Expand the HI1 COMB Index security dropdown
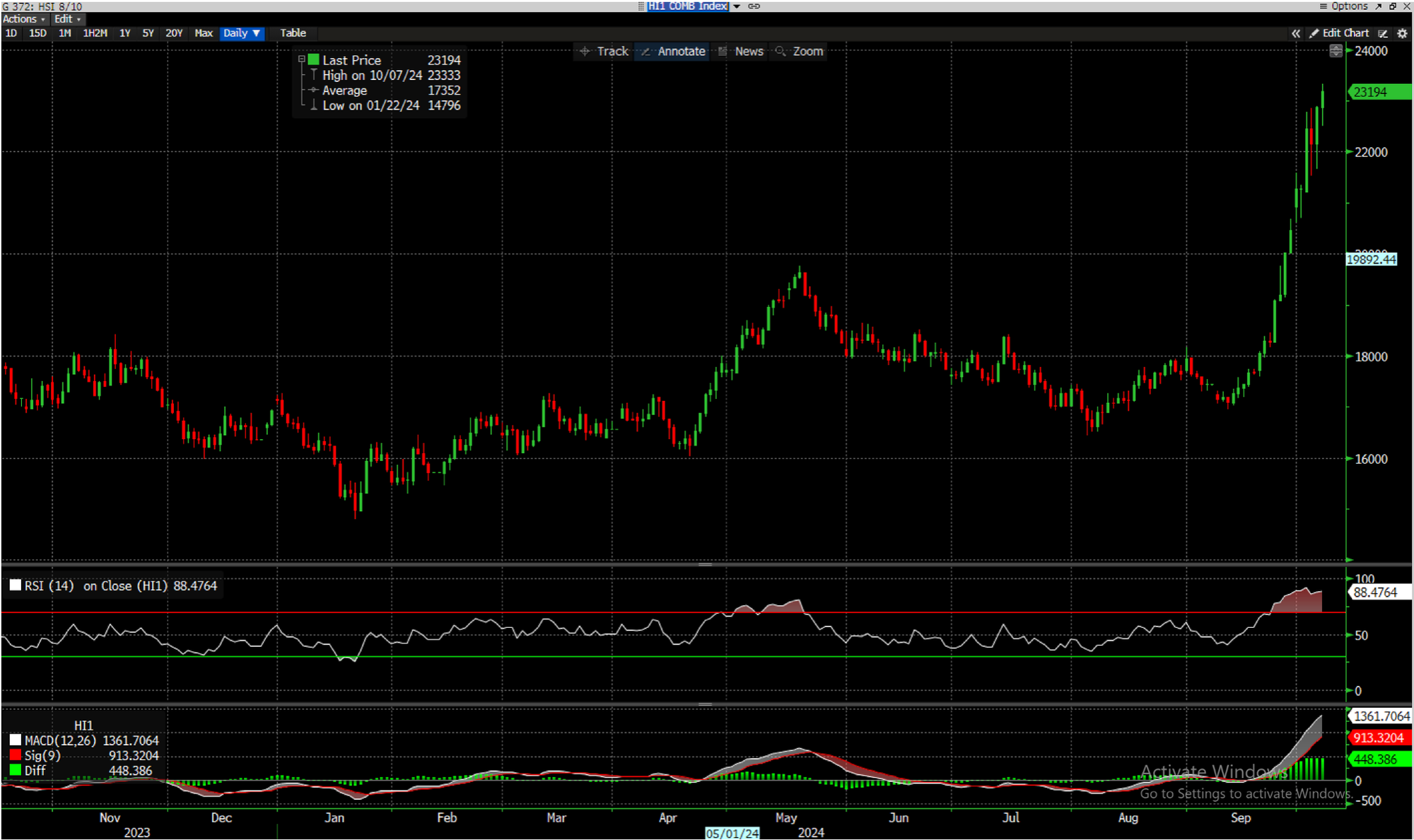 (x=737, y=6)
